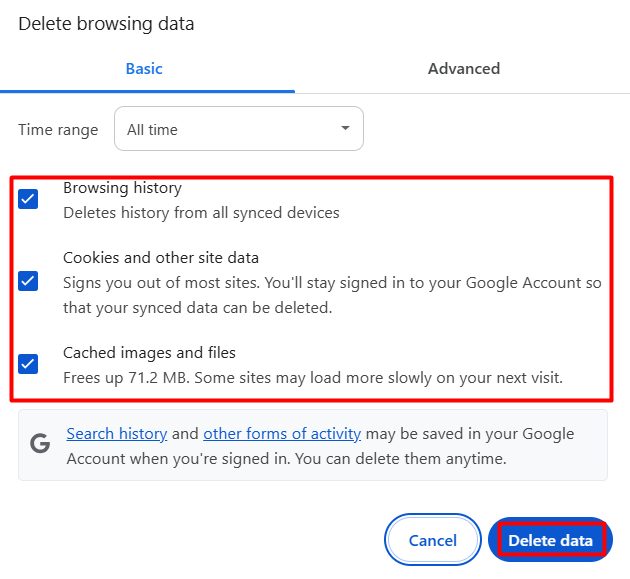Click the Delete browsing data title
Image resolution: width=630 pixels, height=579 pixels.
click(106, 24)
